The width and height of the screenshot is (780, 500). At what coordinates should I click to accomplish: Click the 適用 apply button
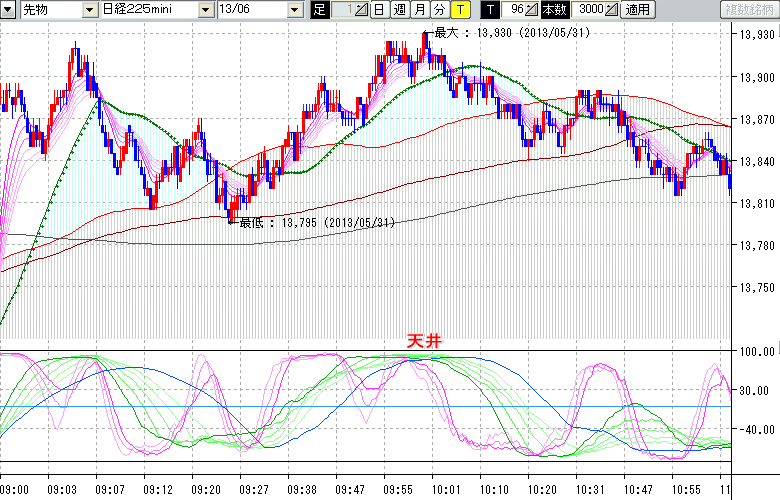point(637,10)
